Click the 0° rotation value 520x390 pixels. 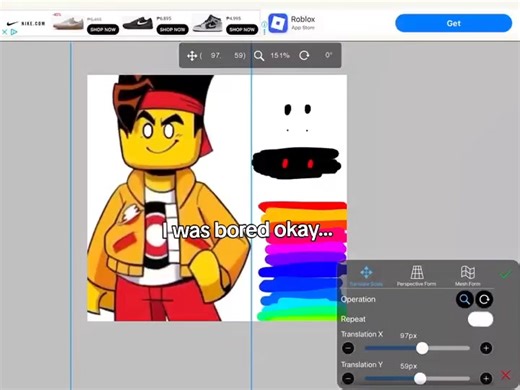[329, 55]
